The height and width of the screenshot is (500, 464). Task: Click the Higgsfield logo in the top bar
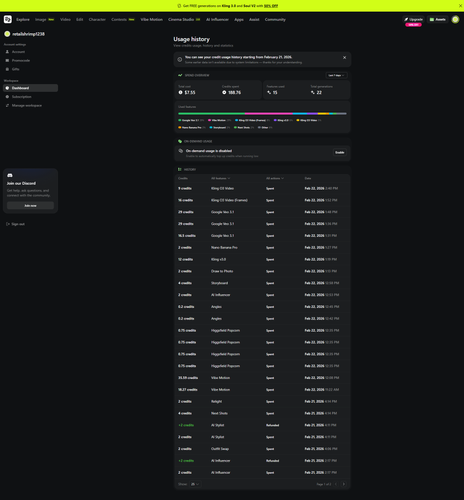point(8,19)
